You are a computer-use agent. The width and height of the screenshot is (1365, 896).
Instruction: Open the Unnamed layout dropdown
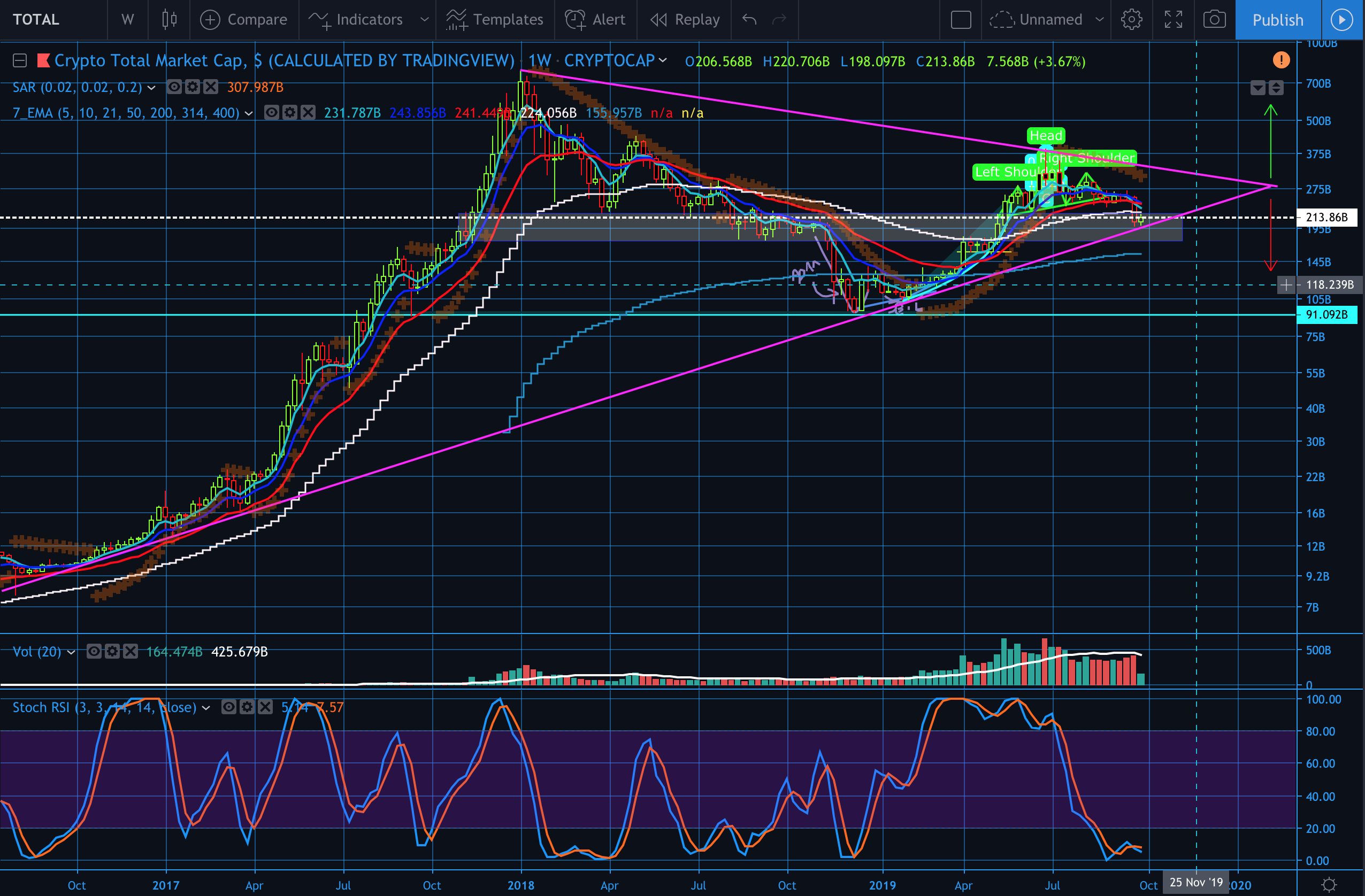click(1100, 19)
